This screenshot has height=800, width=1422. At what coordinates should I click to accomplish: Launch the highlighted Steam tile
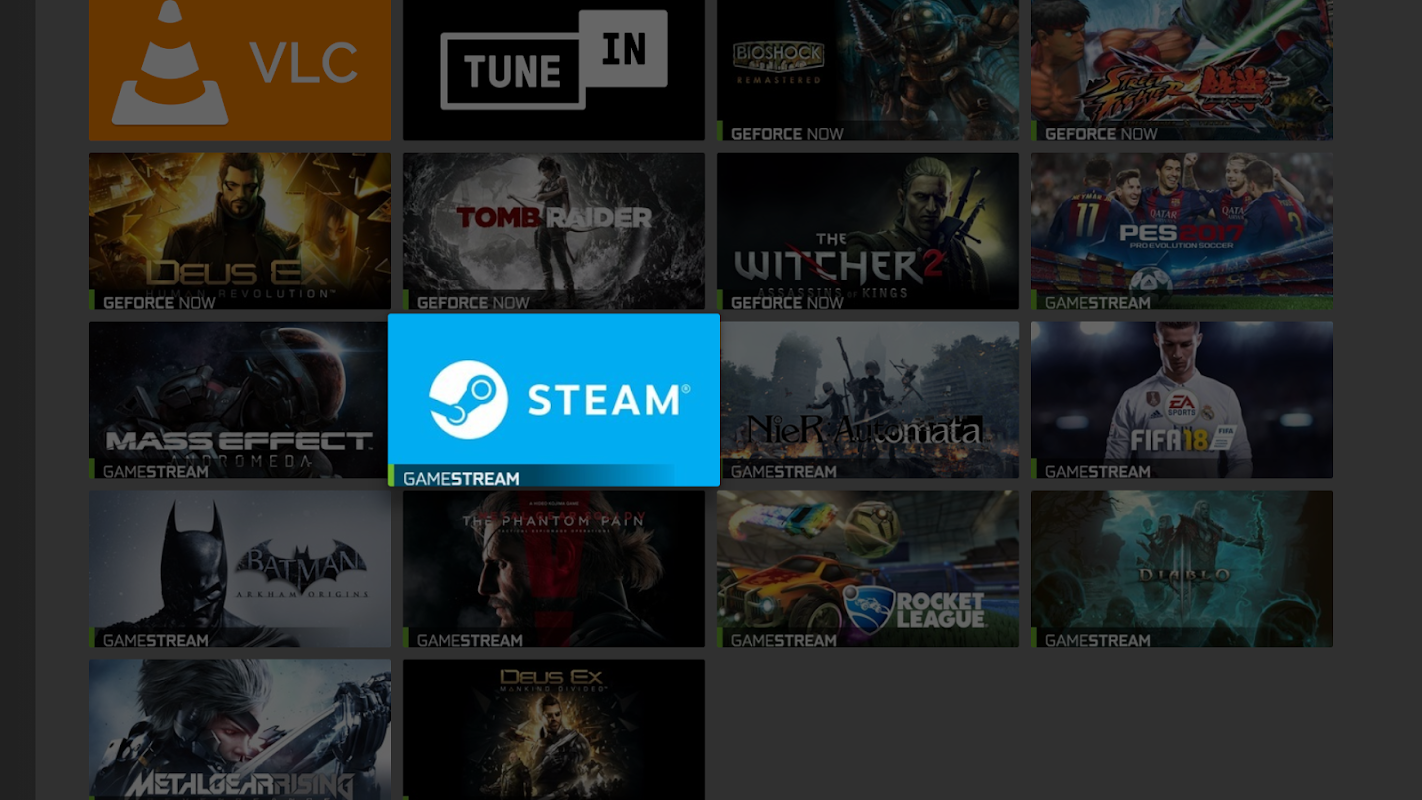554,400
